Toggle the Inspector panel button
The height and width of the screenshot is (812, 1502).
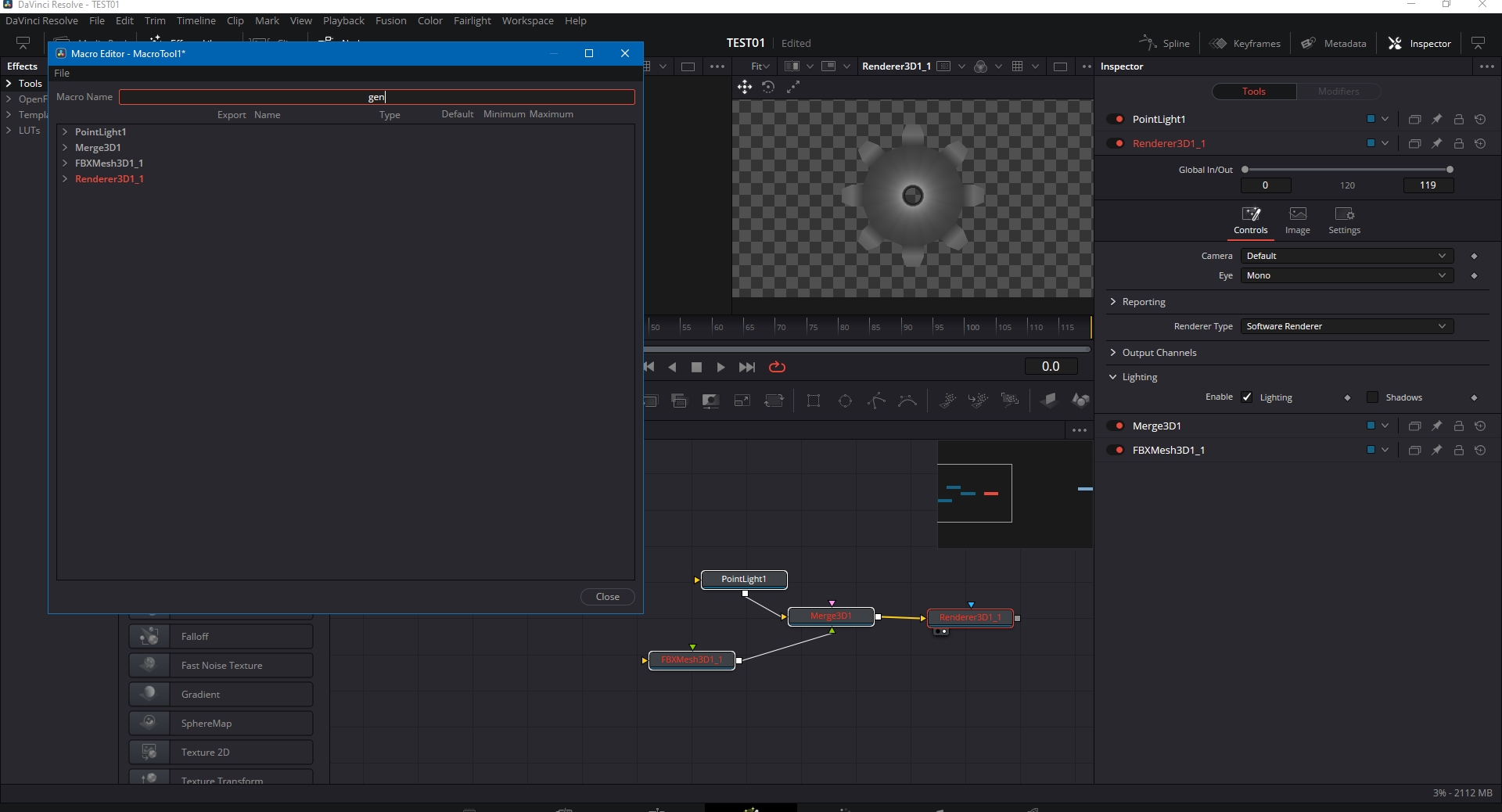1420,44
